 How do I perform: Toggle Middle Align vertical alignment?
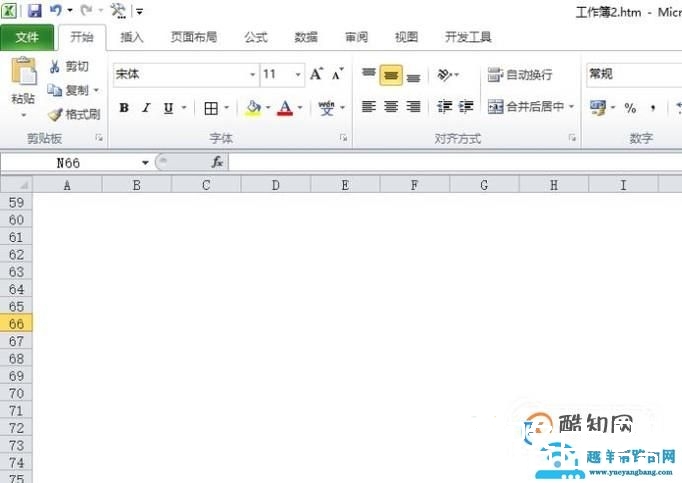click(x=391, y=75)
